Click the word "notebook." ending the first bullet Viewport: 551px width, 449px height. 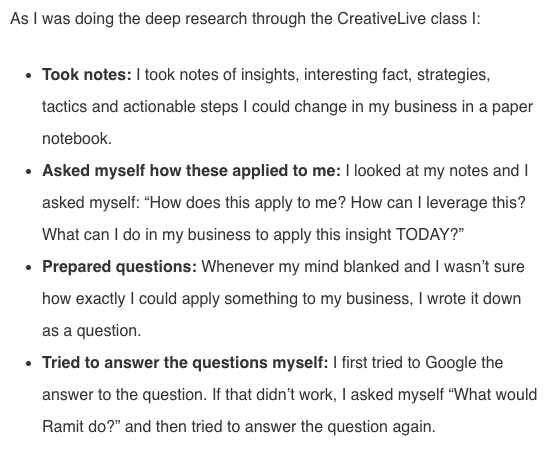point(77,139)
